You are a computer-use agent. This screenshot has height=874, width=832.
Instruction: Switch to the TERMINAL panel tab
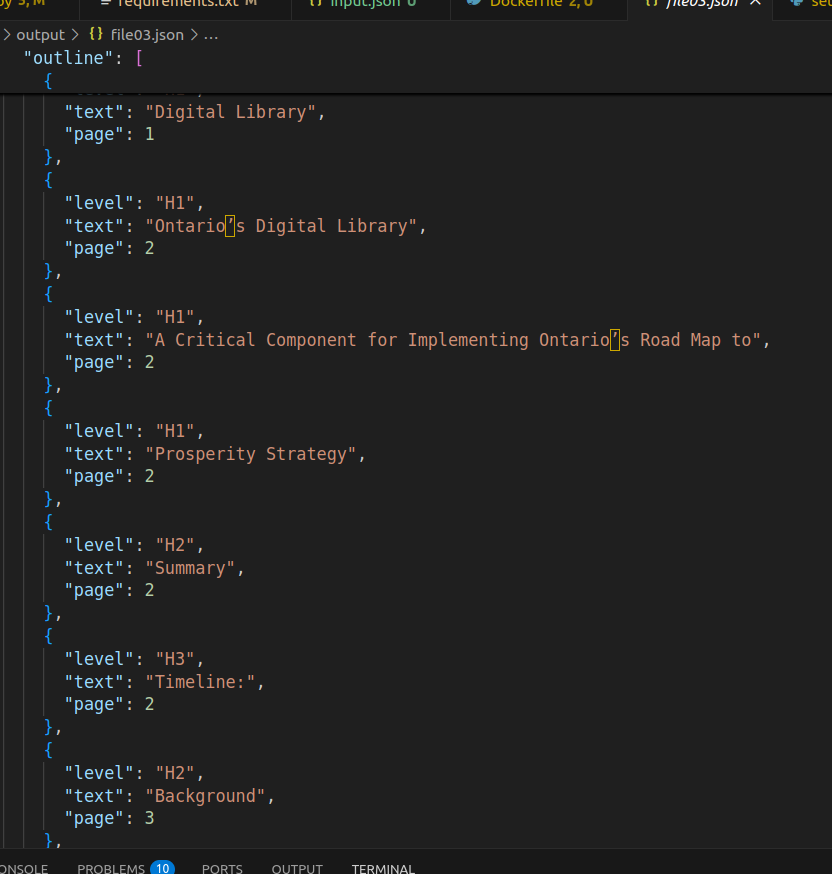click(383, 868)
